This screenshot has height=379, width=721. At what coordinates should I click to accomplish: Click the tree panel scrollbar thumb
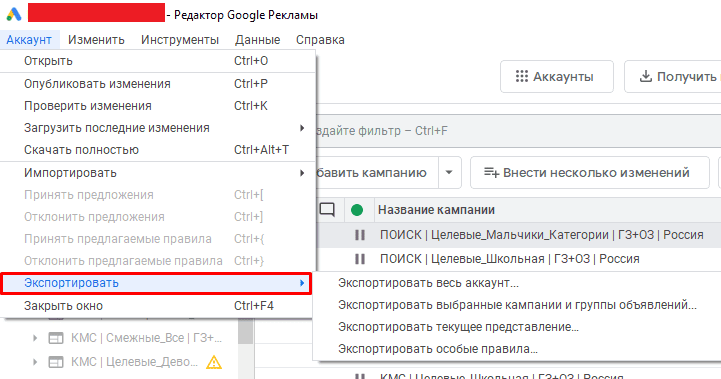pyautogui.click(x=246, y=331)
